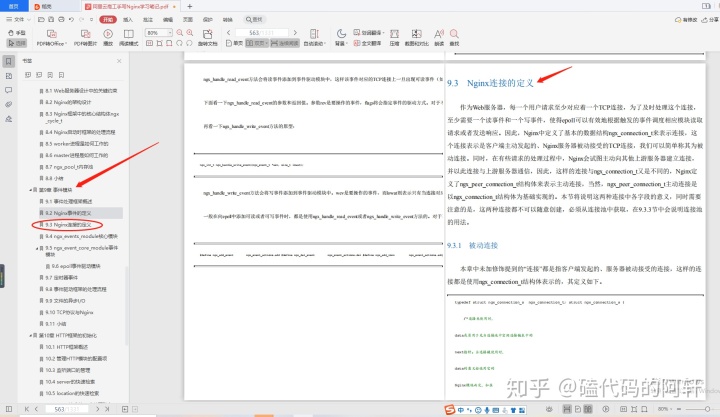This screenshot has height=417, width=720.
Task: Click the 9.3.1 heading in document
Action: [x=472, y=245]
